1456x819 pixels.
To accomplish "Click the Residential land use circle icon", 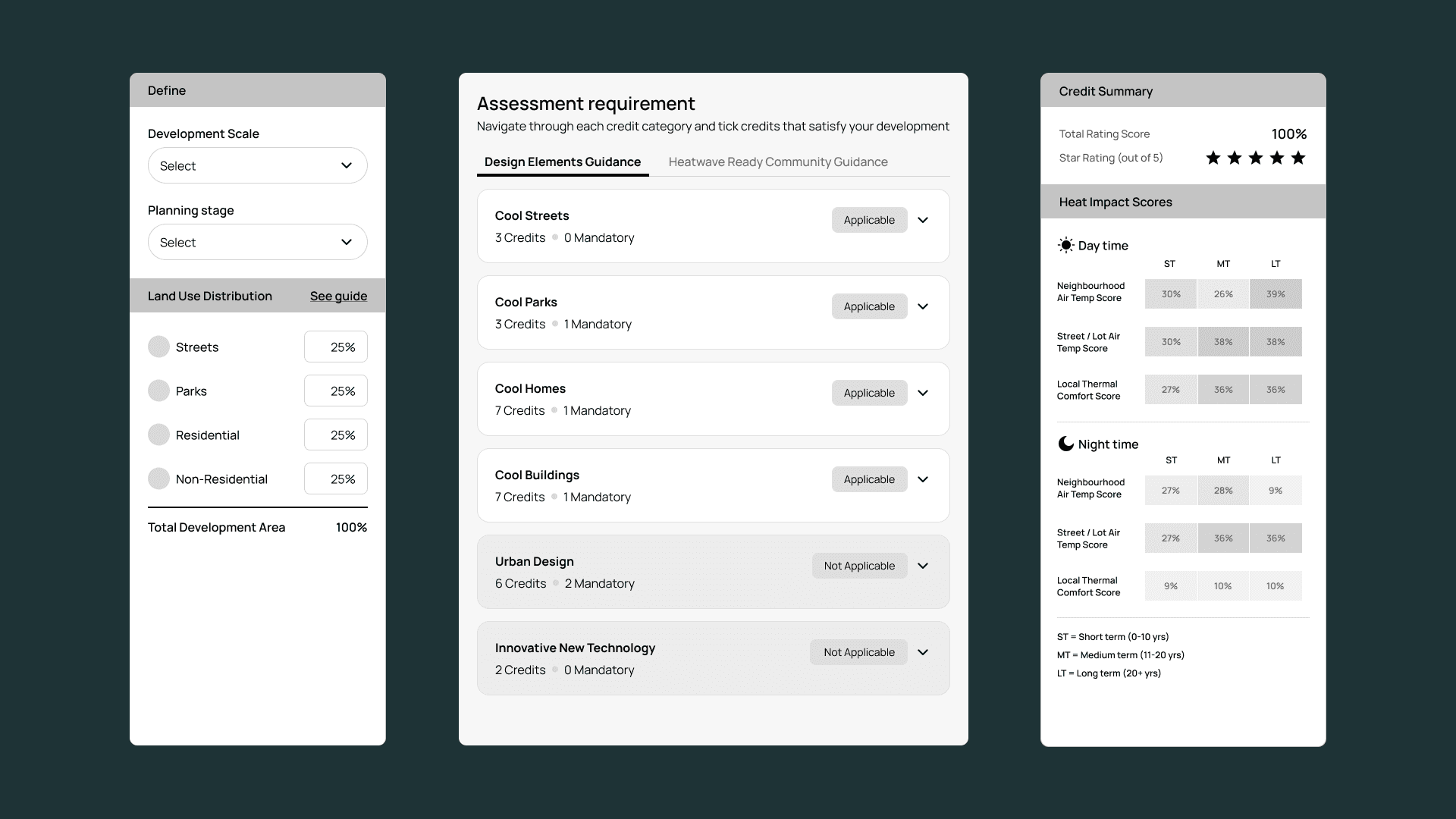I will [158, 435].
